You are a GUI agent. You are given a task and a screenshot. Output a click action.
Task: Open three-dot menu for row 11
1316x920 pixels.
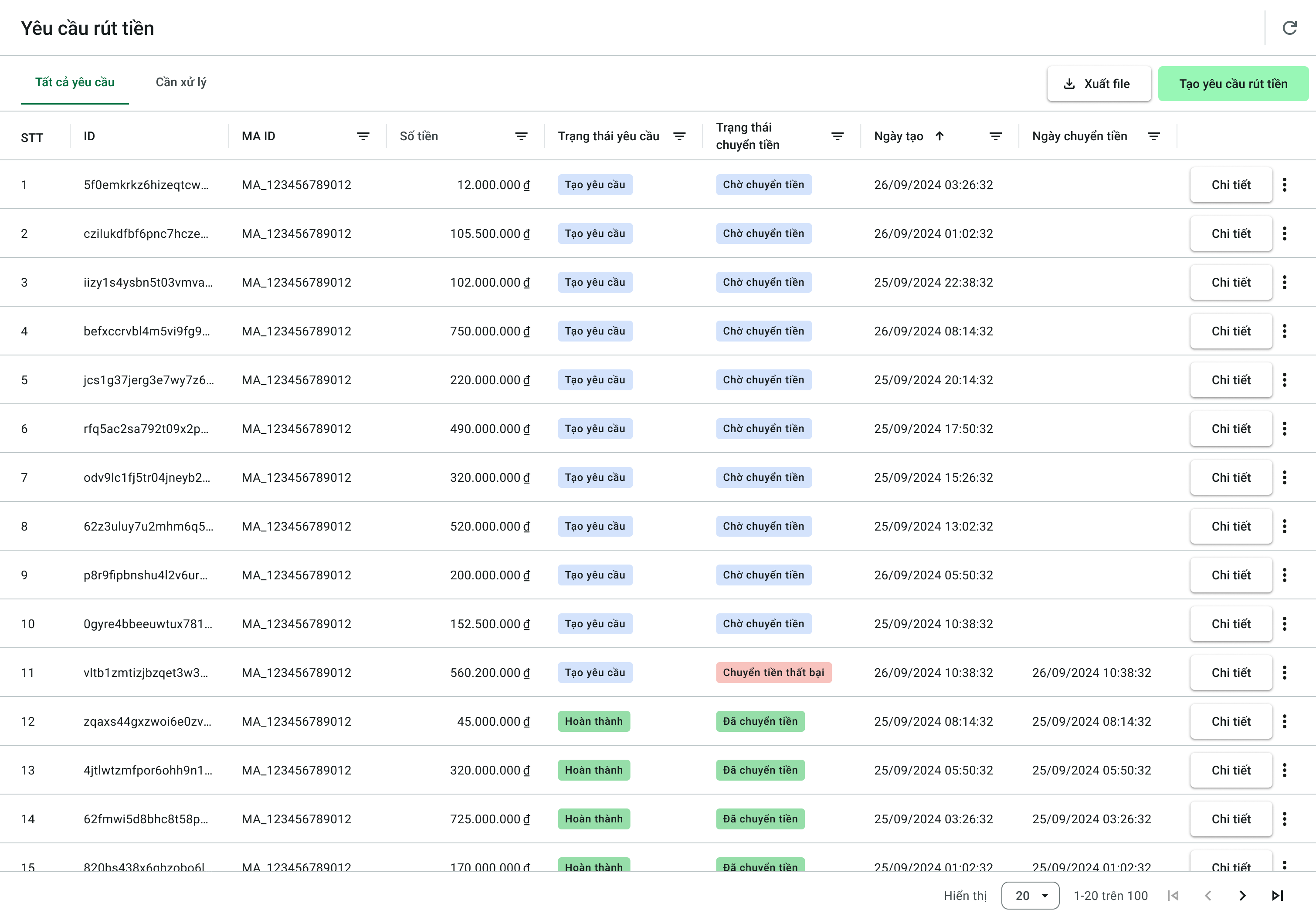tap(1285, 673)
